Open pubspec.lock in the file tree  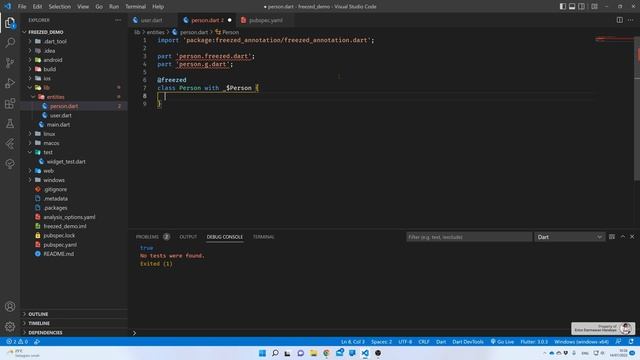59,236
